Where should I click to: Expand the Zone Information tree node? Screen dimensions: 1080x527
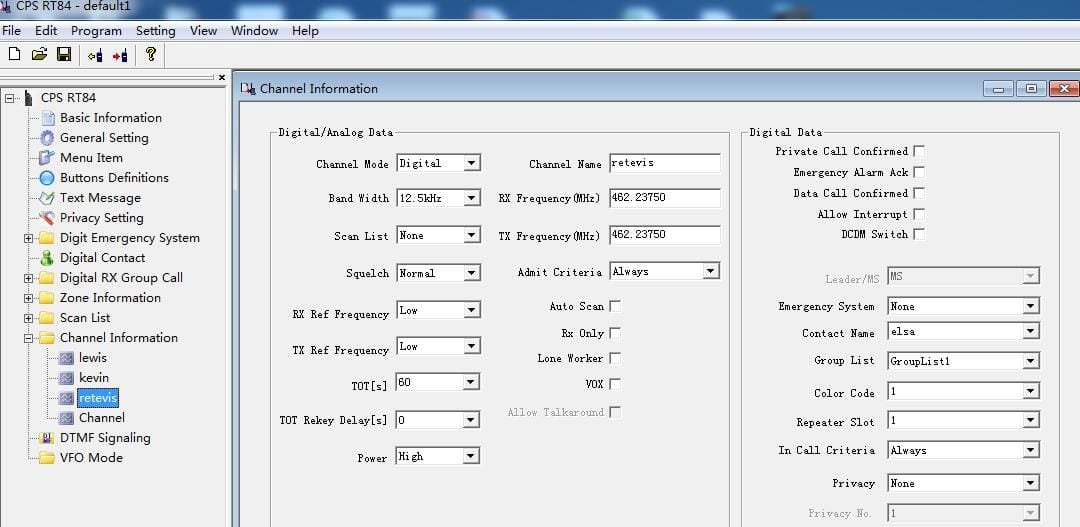(x=28, y=298)
